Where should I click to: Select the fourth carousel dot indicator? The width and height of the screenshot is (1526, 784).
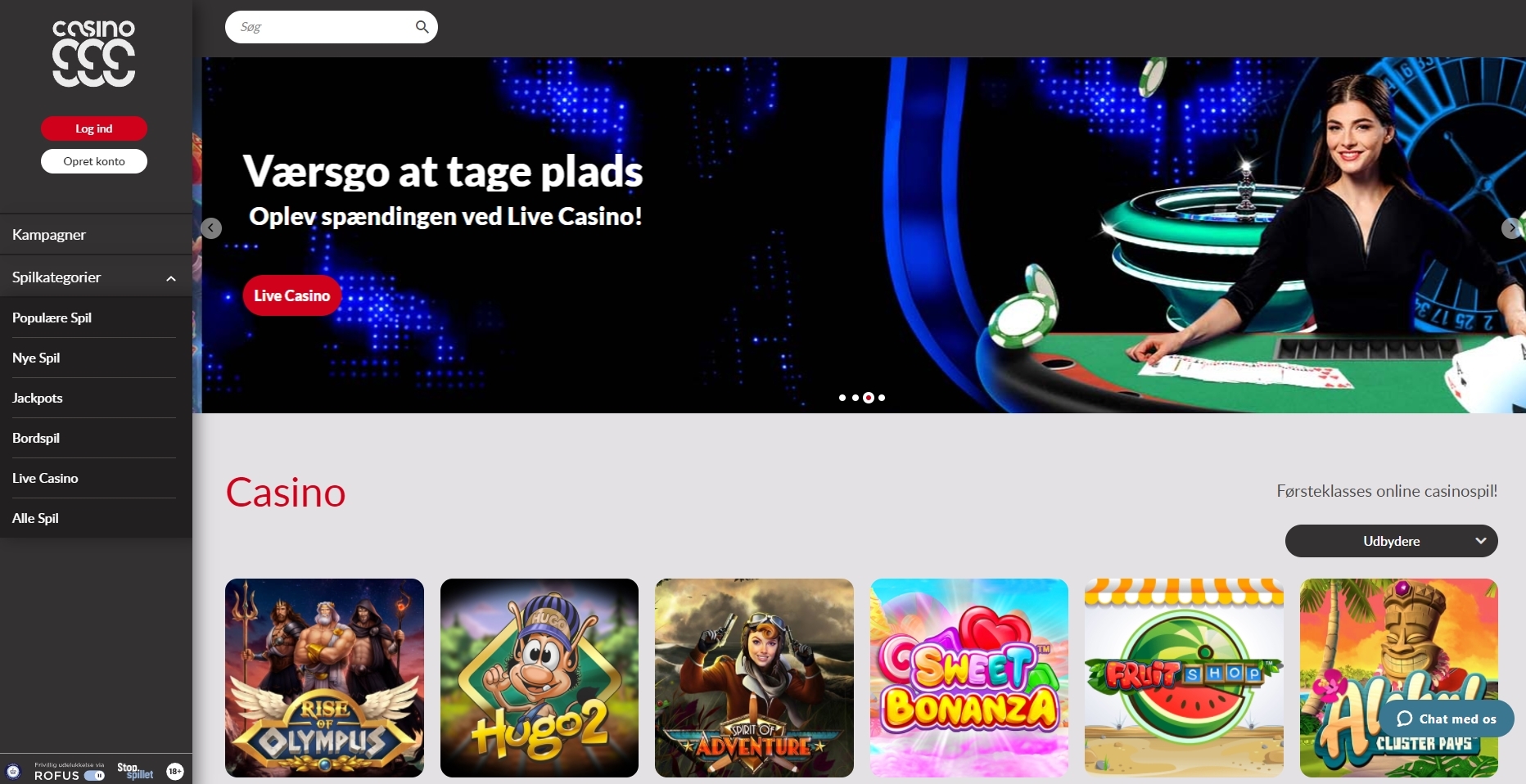(x=882, y=398)
